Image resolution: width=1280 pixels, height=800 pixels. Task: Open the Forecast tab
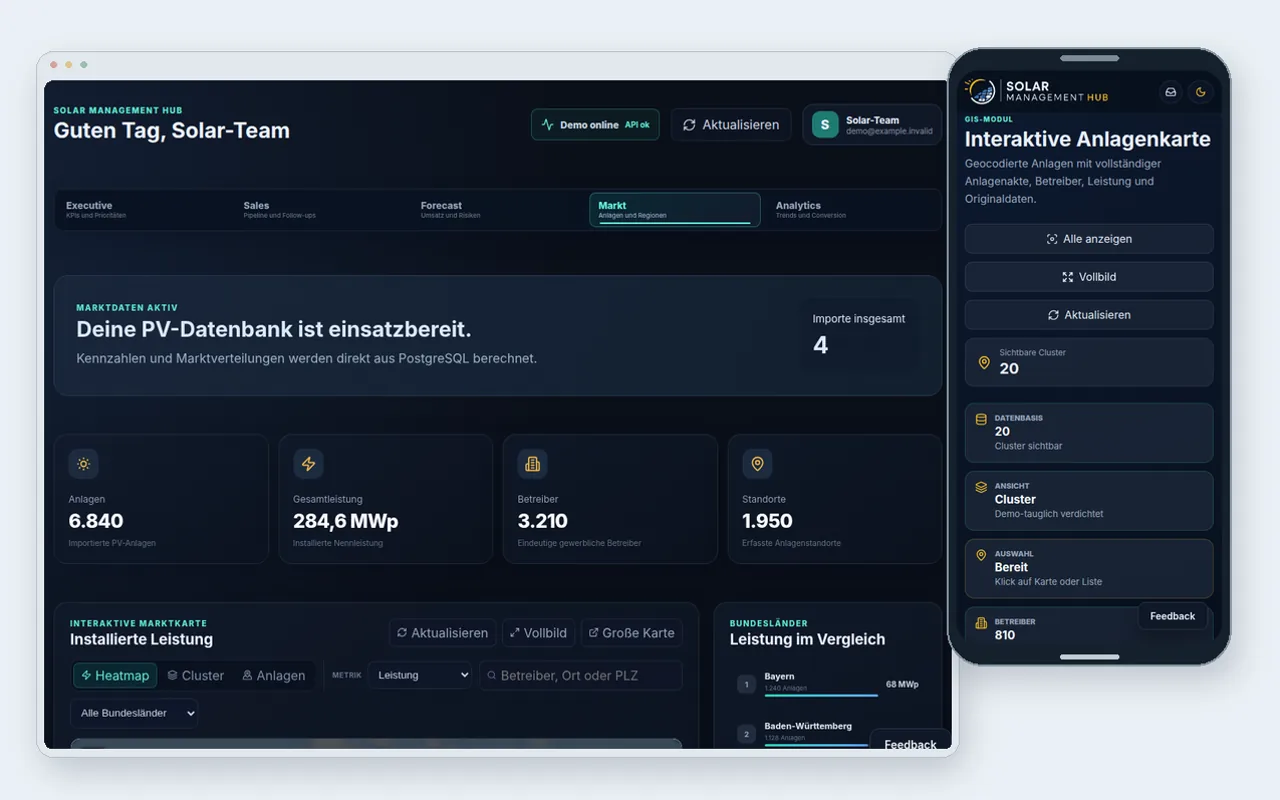click(498, 209)
